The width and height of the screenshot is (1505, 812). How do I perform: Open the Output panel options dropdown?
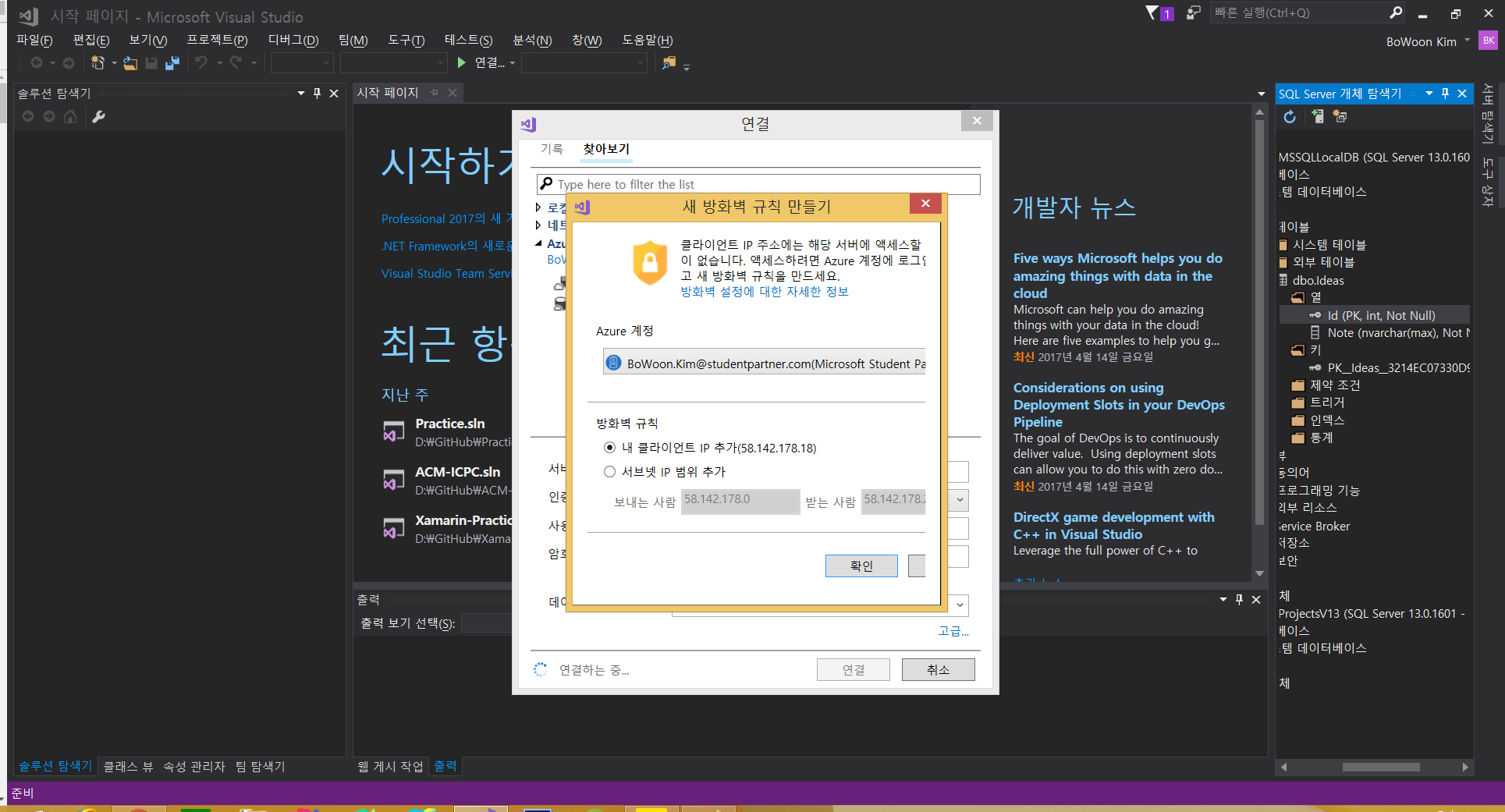1223,599
